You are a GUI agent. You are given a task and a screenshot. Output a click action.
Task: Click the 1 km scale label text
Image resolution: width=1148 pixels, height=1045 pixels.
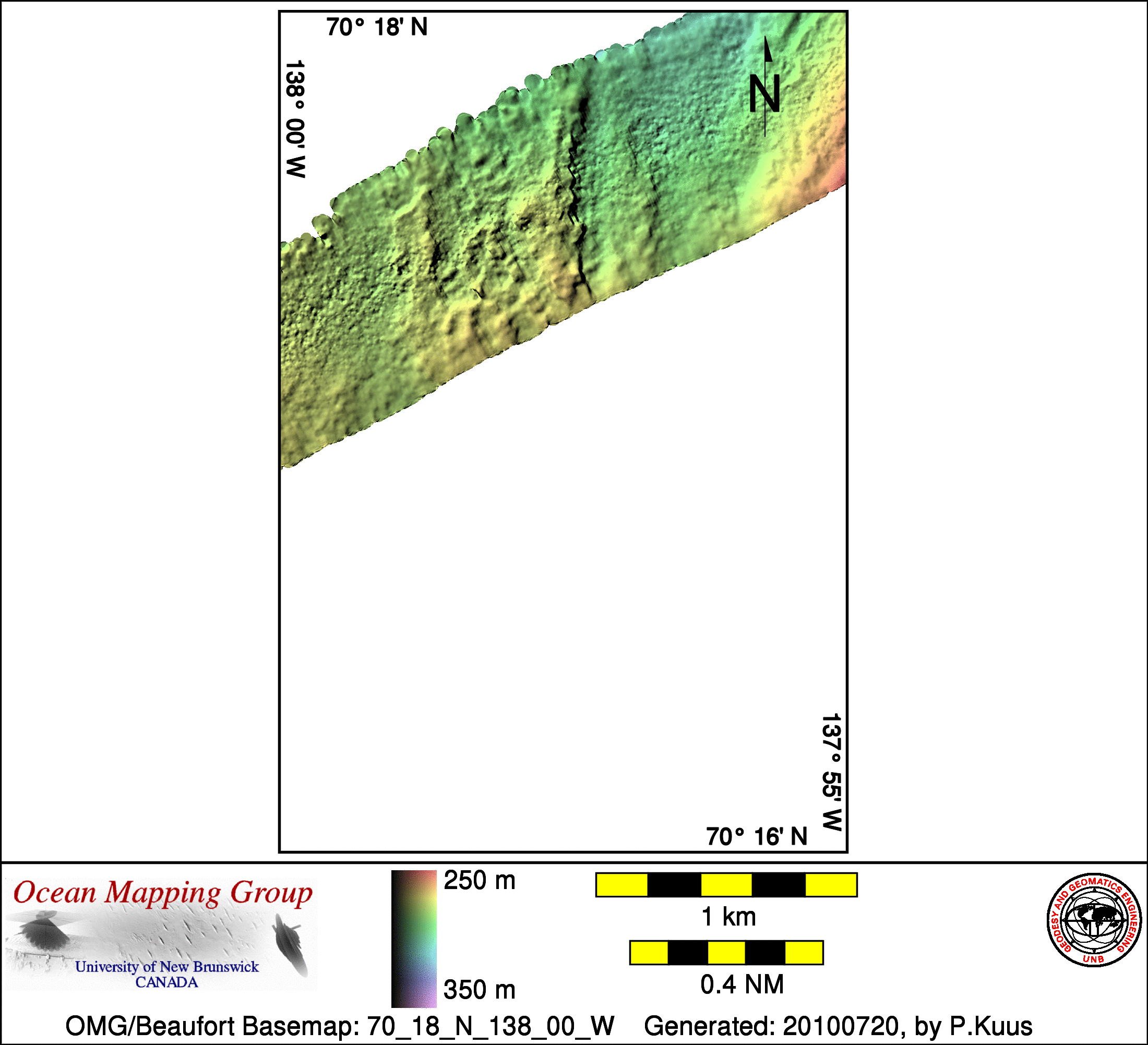coord(728,917)
